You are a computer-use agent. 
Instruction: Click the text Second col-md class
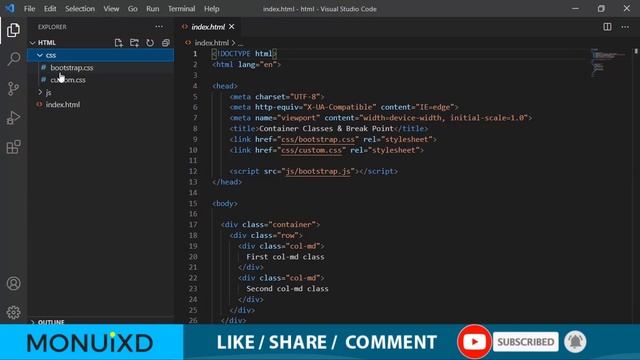point(287,289)
